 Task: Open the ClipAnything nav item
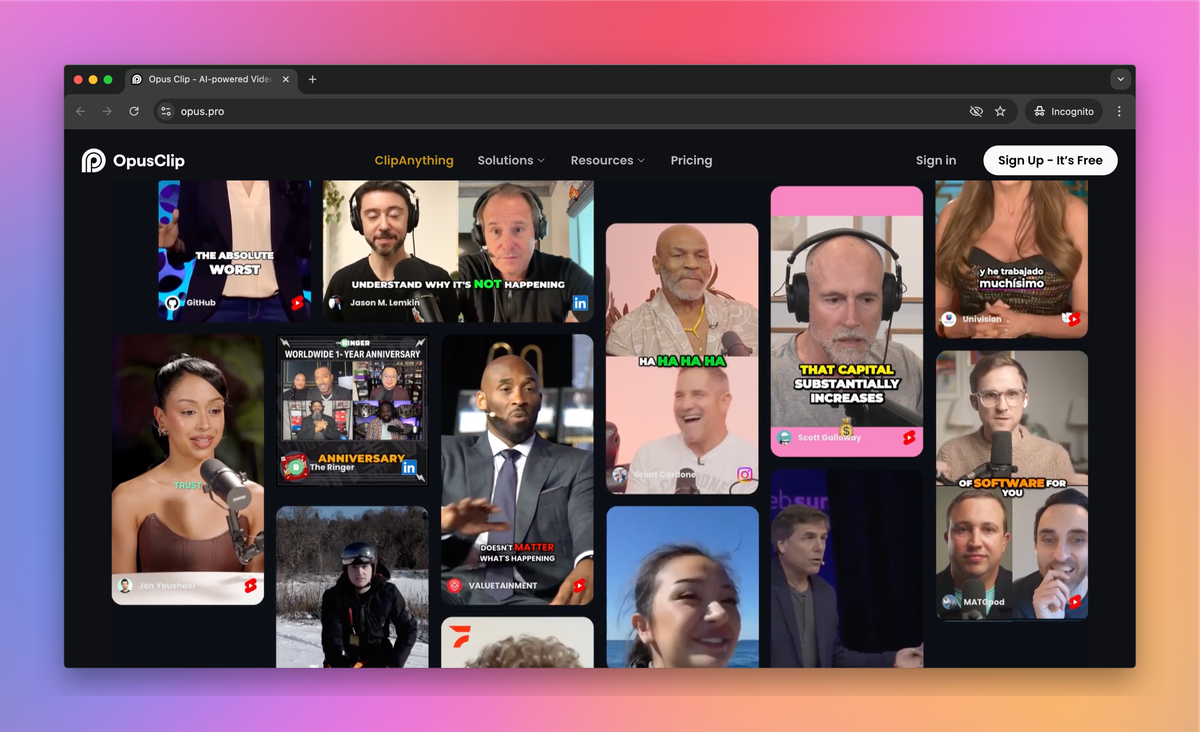[414, 160]
